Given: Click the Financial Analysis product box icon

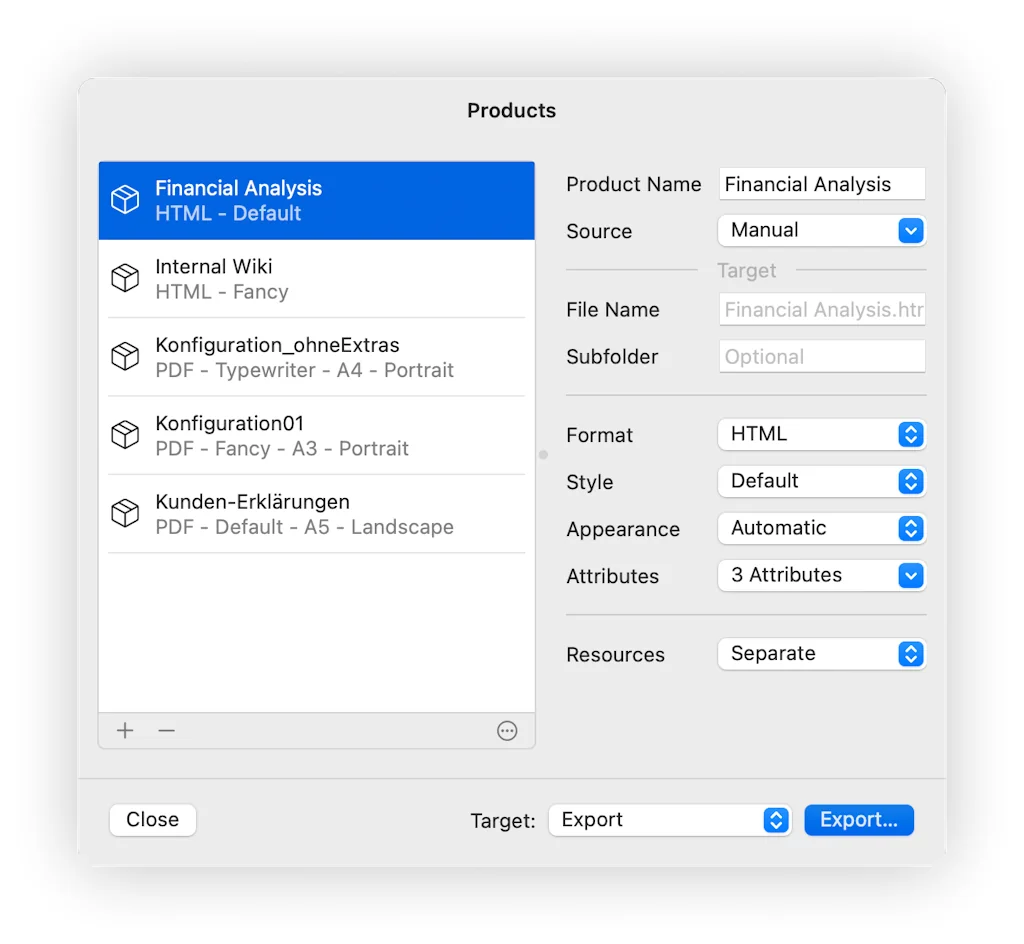Looking at the screenshot, I should point(125,200).
